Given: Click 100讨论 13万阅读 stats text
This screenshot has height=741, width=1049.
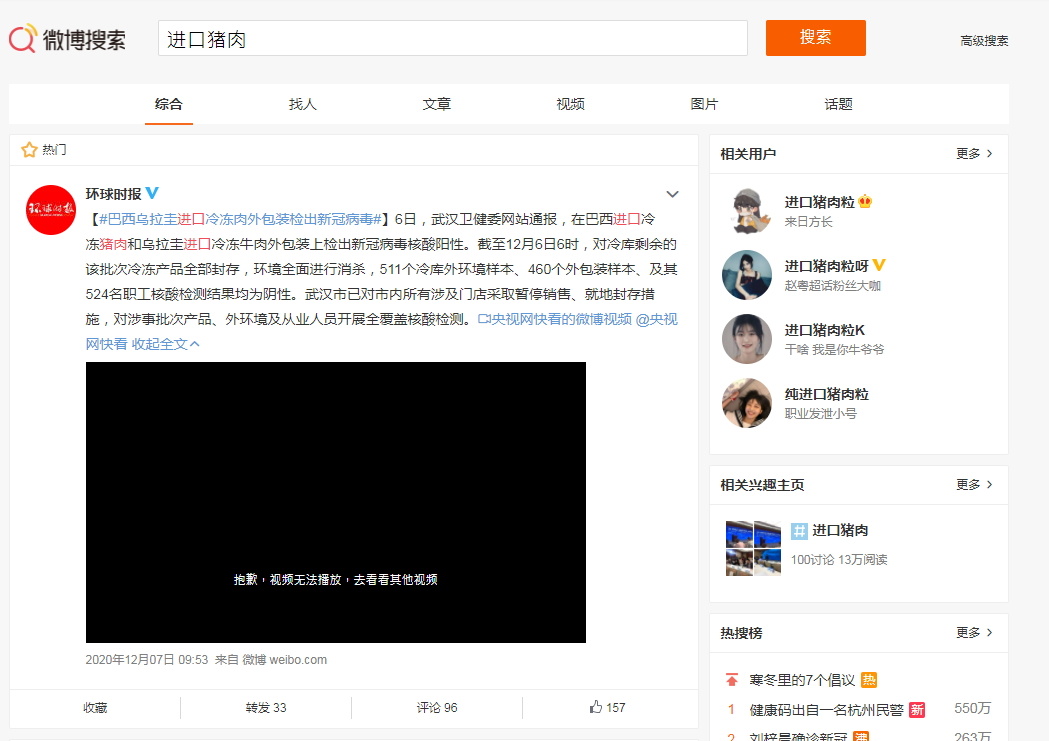Looking at the screenshot, I should coord(839,560).
